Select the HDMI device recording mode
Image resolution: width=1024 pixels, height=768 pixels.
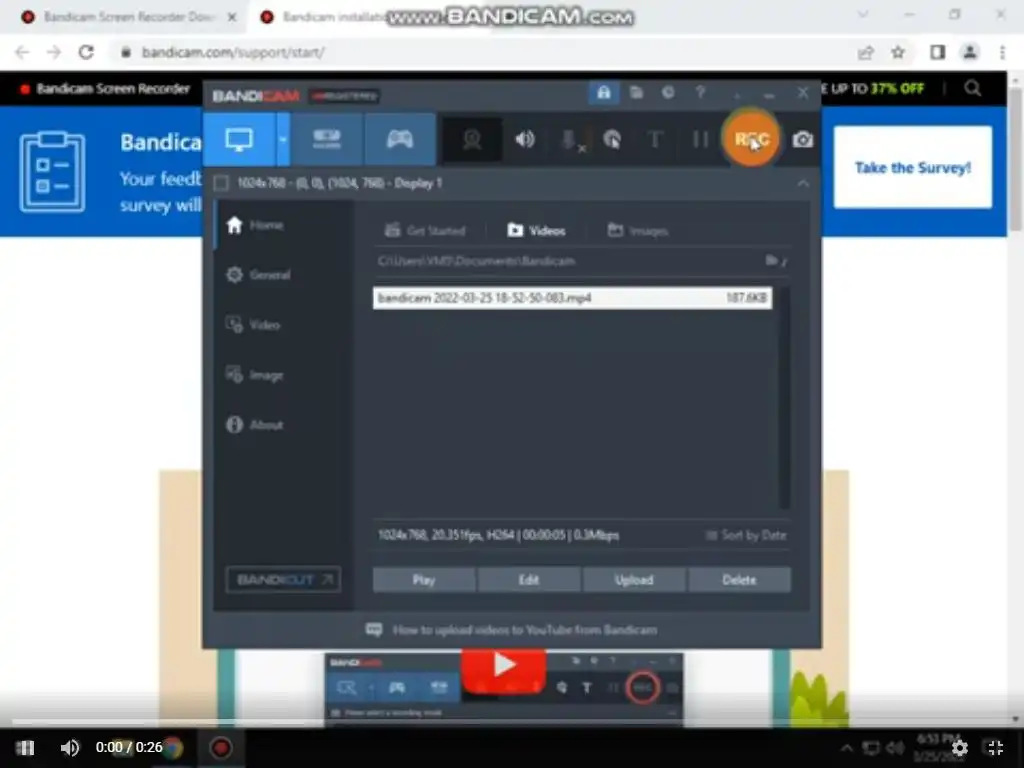(x=327, y=139)
